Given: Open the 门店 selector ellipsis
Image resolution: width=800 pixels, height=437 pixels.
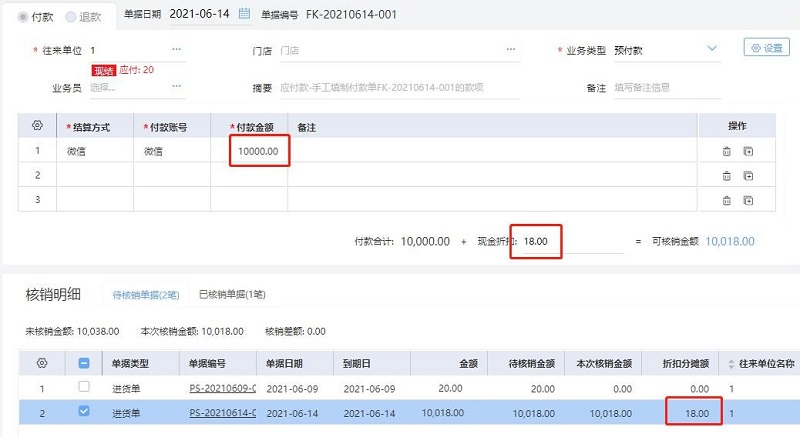Looking at the screenshot, I should pyautogui.click(x=512, y=49).
